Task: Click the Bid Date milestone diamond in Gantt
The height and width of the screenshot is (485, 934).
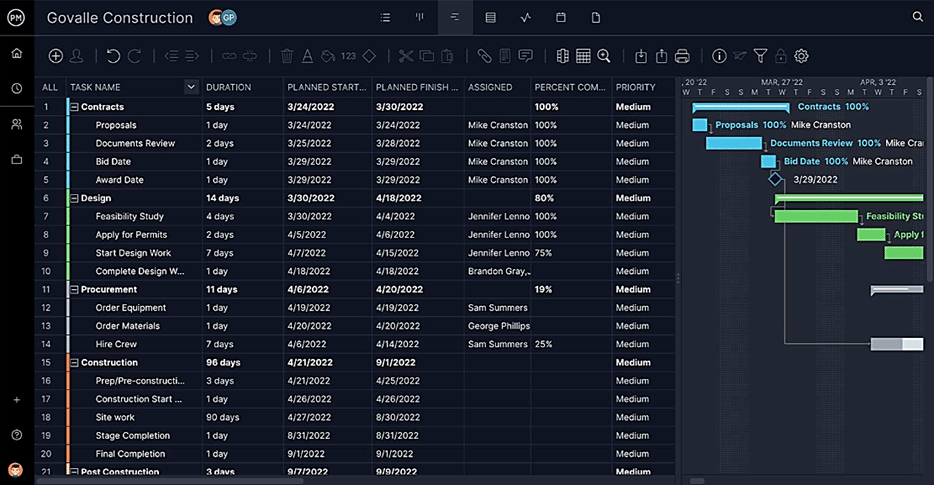Action: 775,179
